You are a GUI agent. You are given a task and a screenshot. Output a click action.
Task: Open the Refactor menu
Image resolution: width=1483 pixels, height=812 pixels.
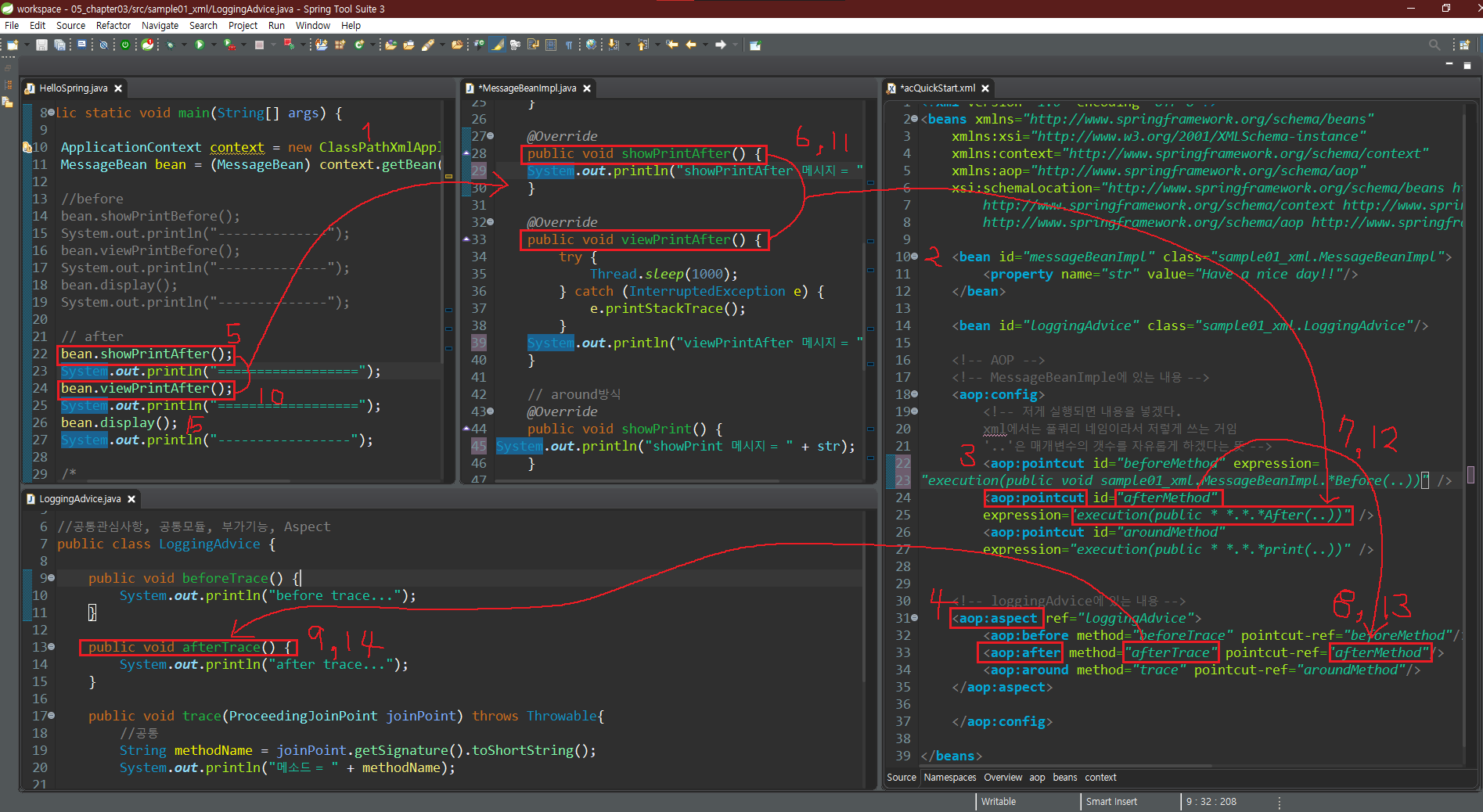113,26
